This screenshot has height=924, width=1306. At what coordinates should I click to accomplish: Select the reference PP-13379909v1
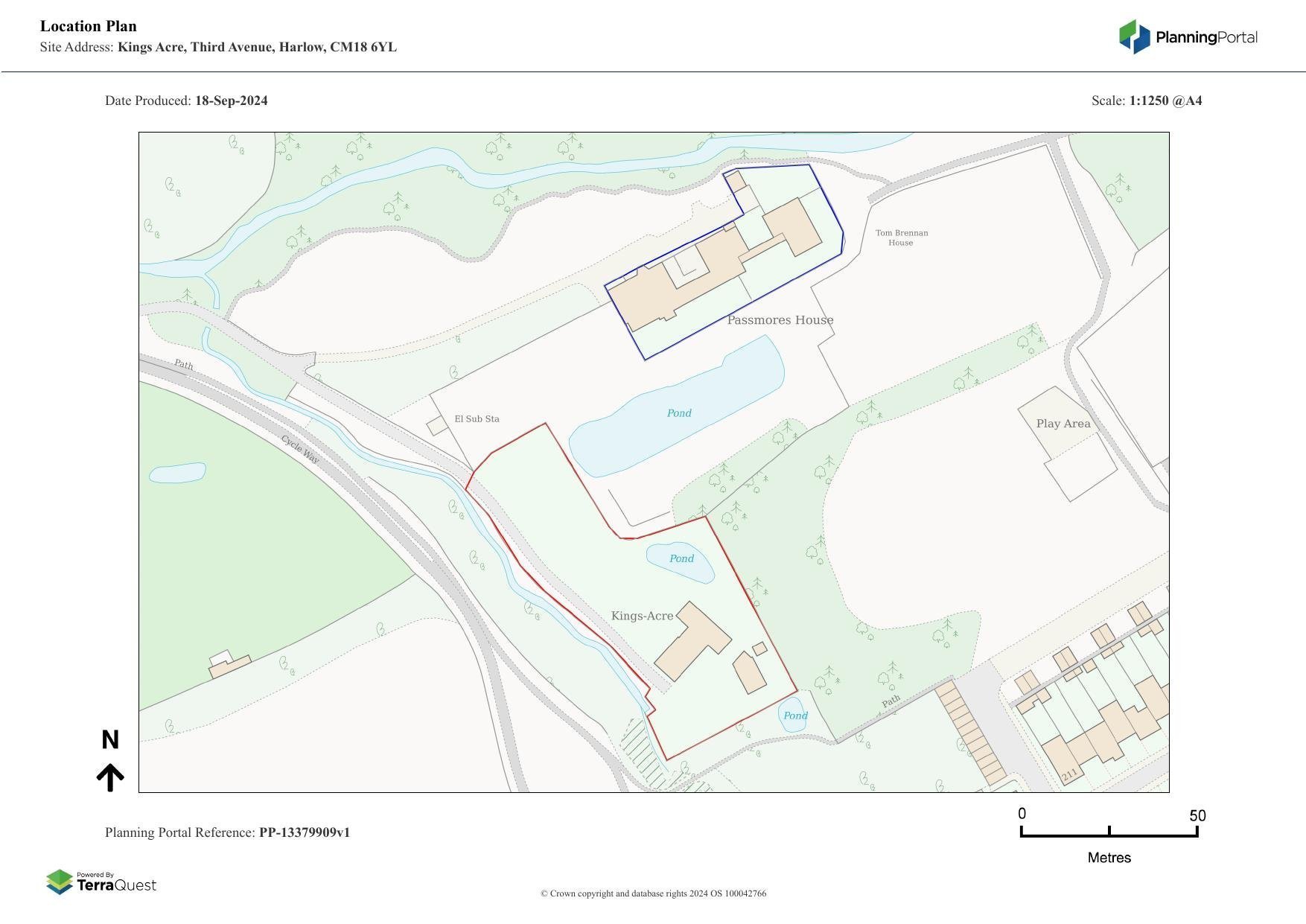pos(304,832)
